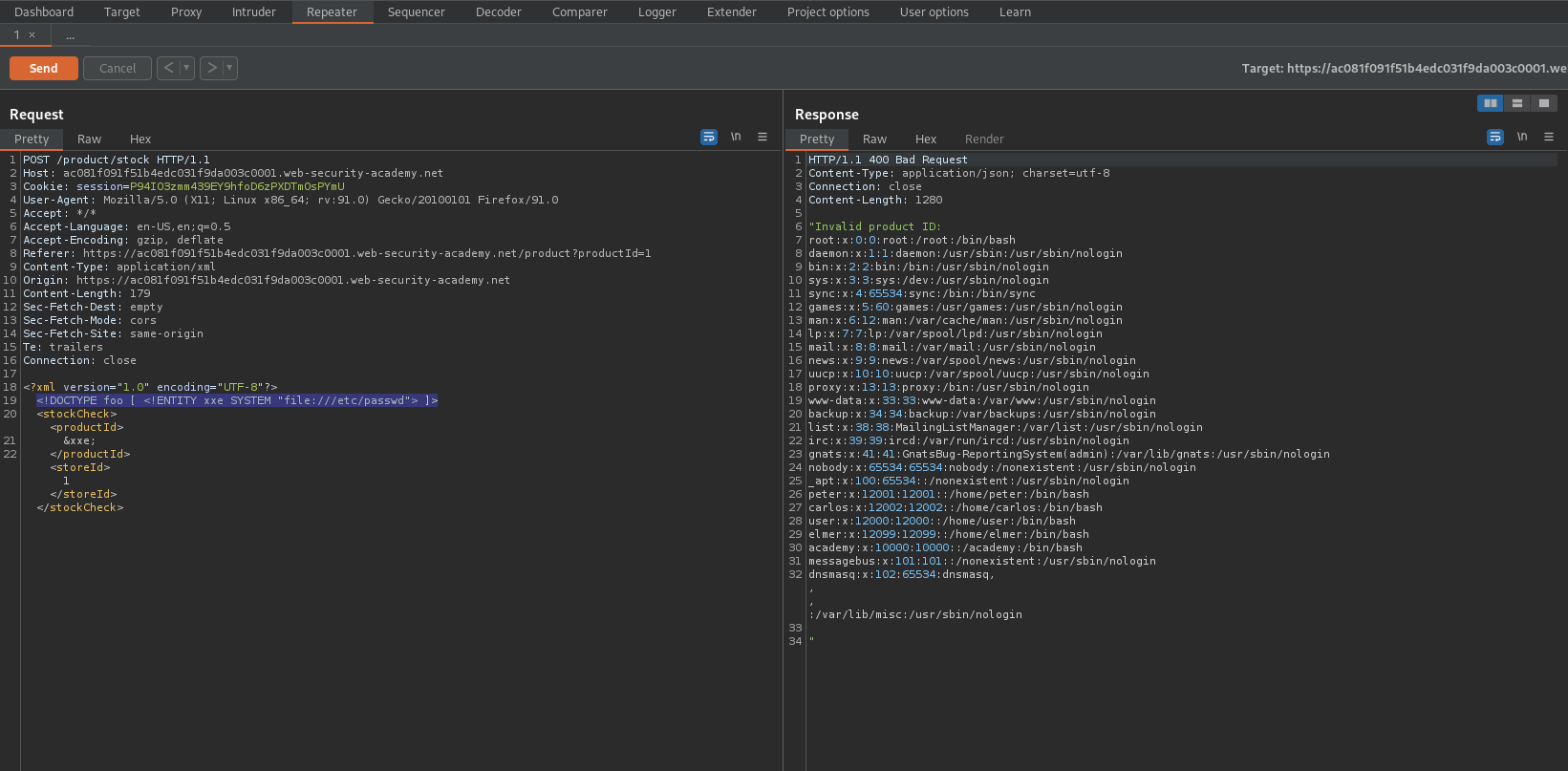Open the Proxy tab
Image resolution: width=1568 pixels, height=771 pixels.
(186, 11)
